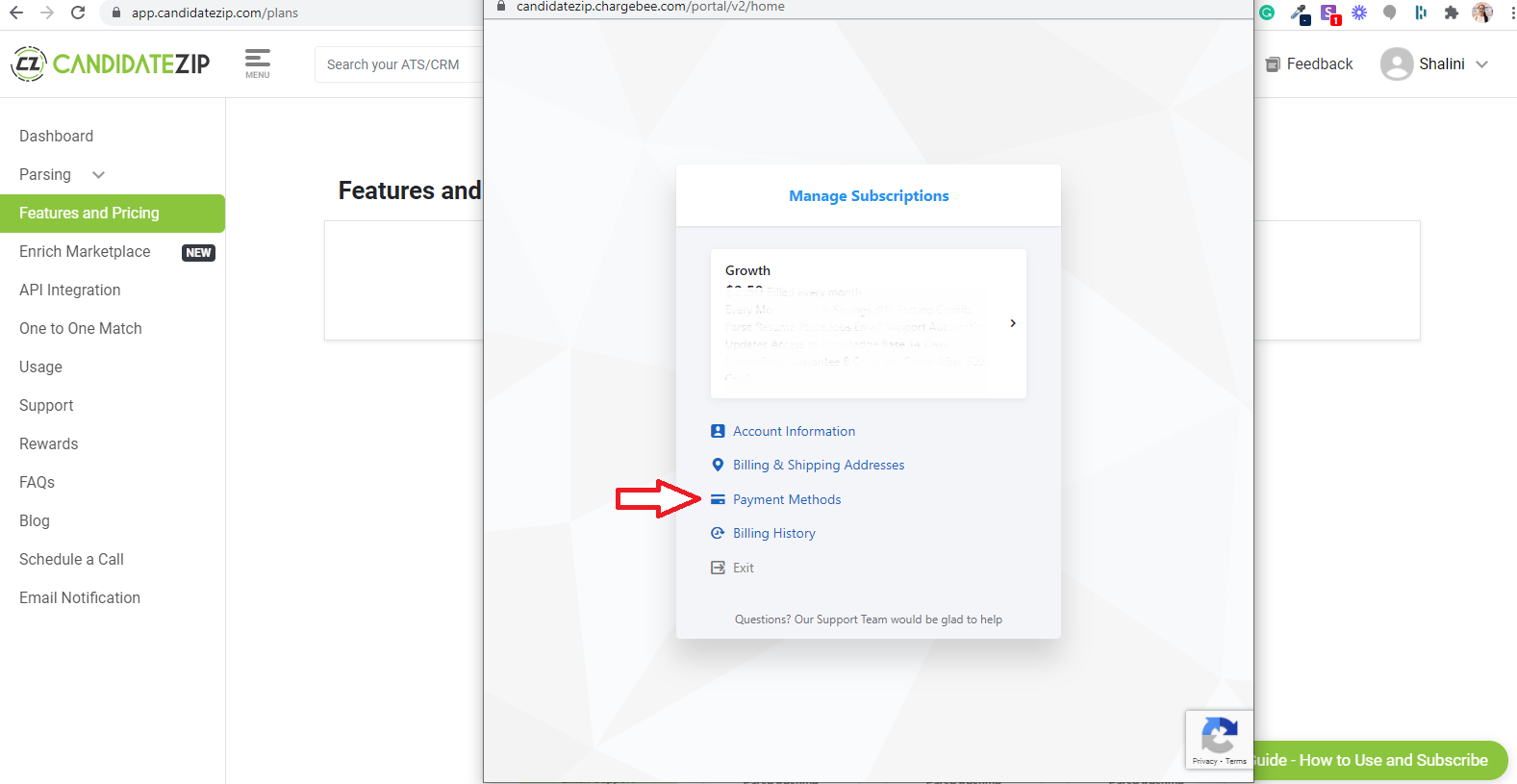Go back in browser history
1517x784 pixels.
(x=16, y=13)
